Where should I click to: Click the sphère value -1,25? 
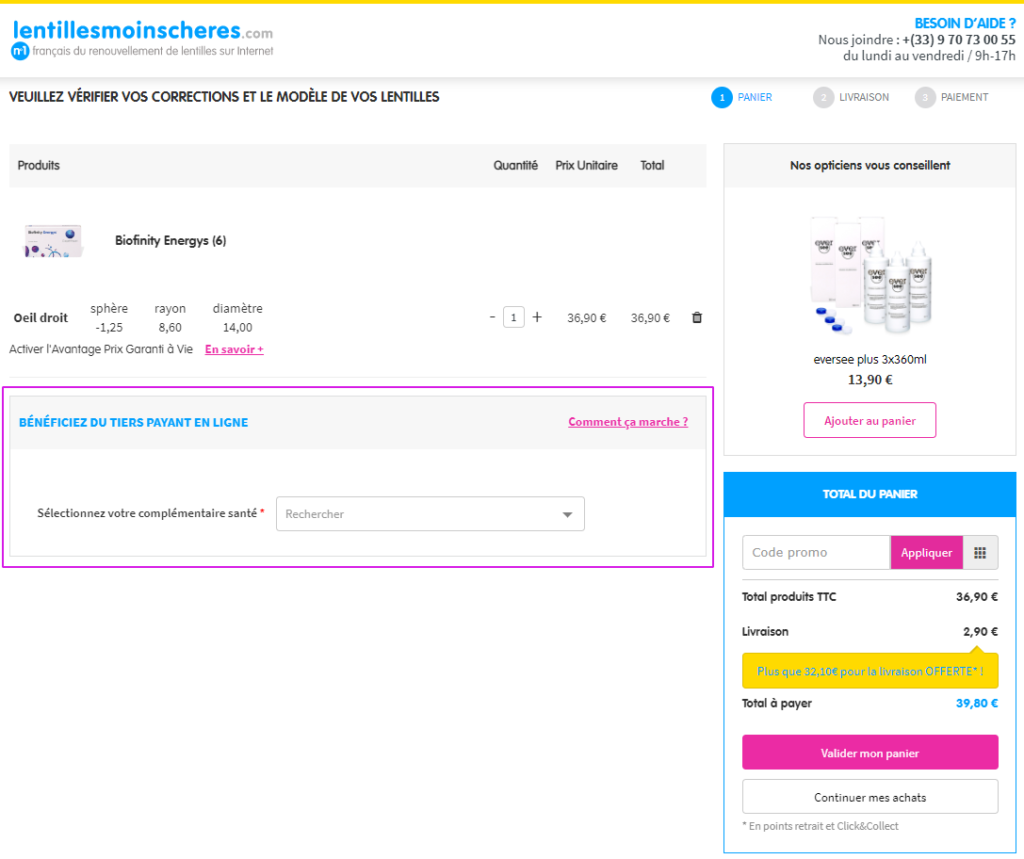pyautogui.click(x=109, y=327)
